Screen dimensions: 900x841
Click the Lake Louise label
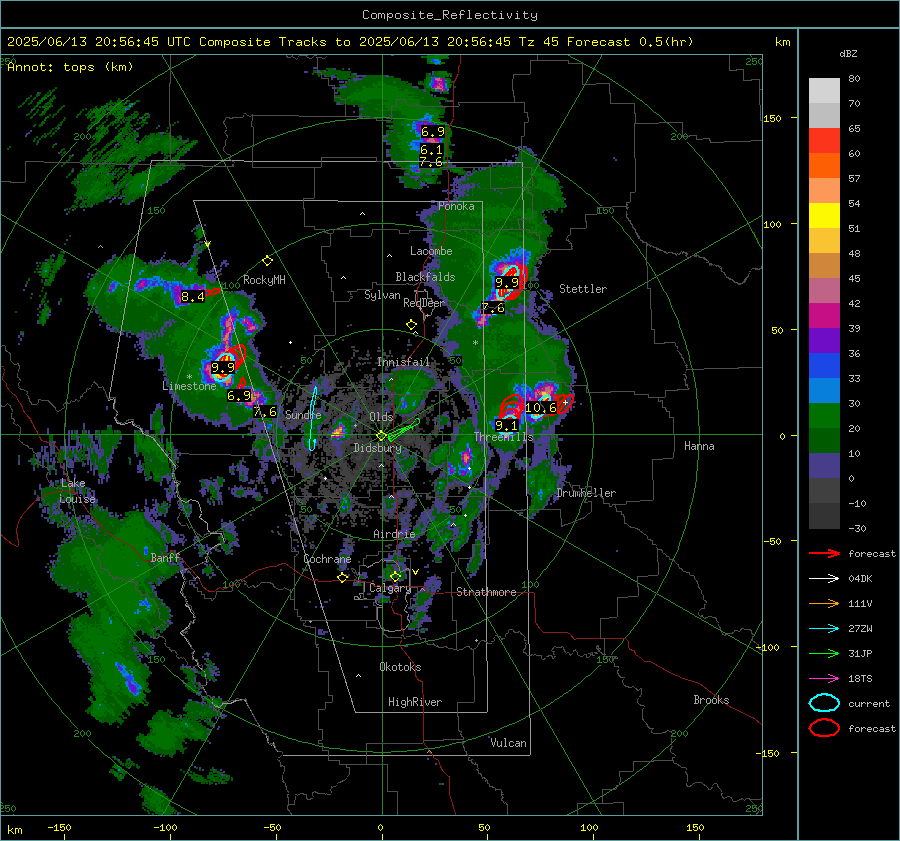[77, 491]
